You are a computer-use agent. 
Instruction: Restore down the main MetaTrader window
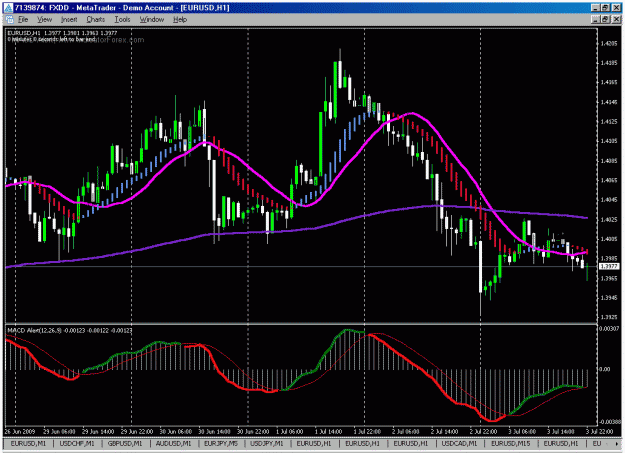pos(605,8)
